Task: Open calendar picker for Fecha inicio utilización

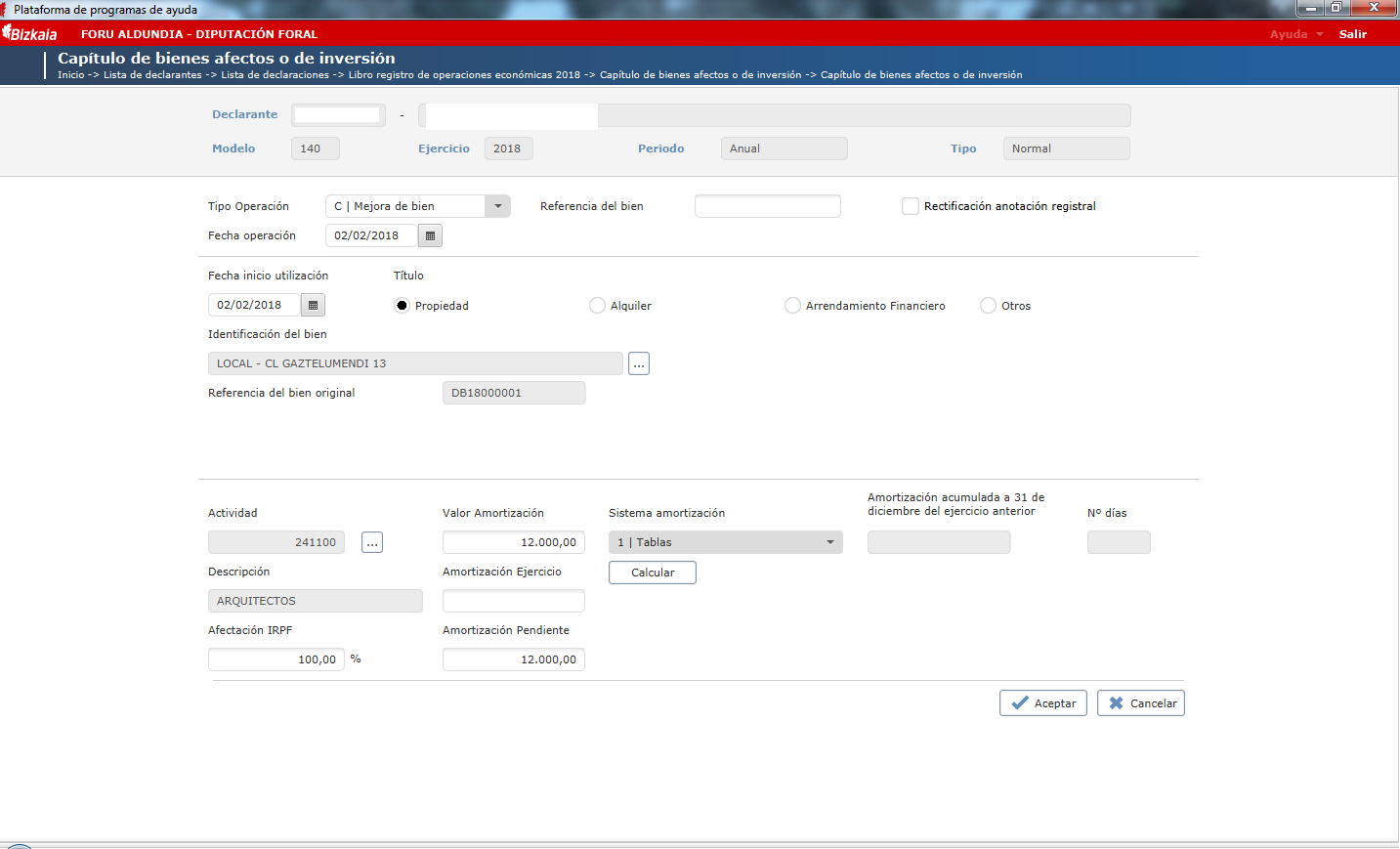Action: click(313, 305)
